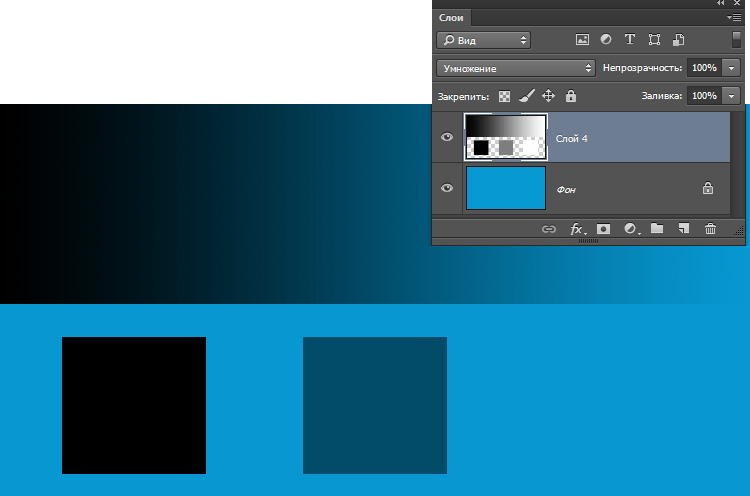Create a new group folder
Screen dimensions: 750x496
(x=657, y=229)
